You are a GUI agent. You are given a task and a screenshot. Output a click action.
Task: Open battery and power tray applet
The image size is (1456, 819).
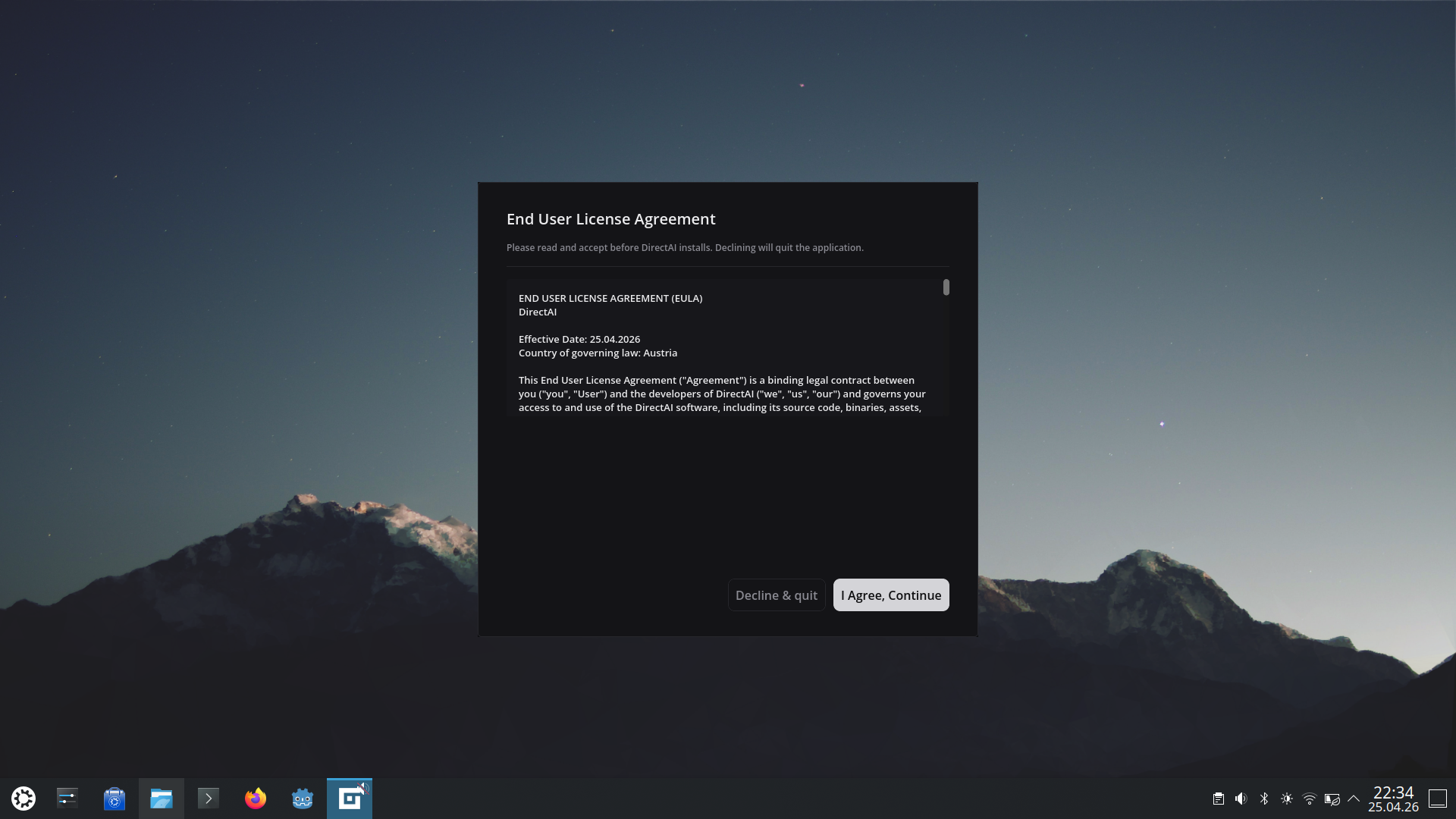[1332, 799]
